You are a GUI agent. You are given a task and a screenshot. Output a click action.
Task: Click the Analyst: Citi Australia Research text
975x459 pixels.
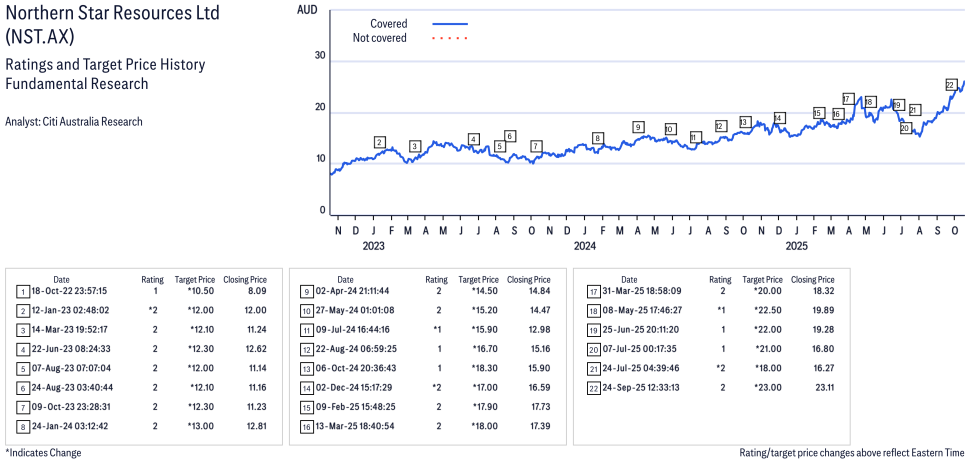tap(74, 122)
